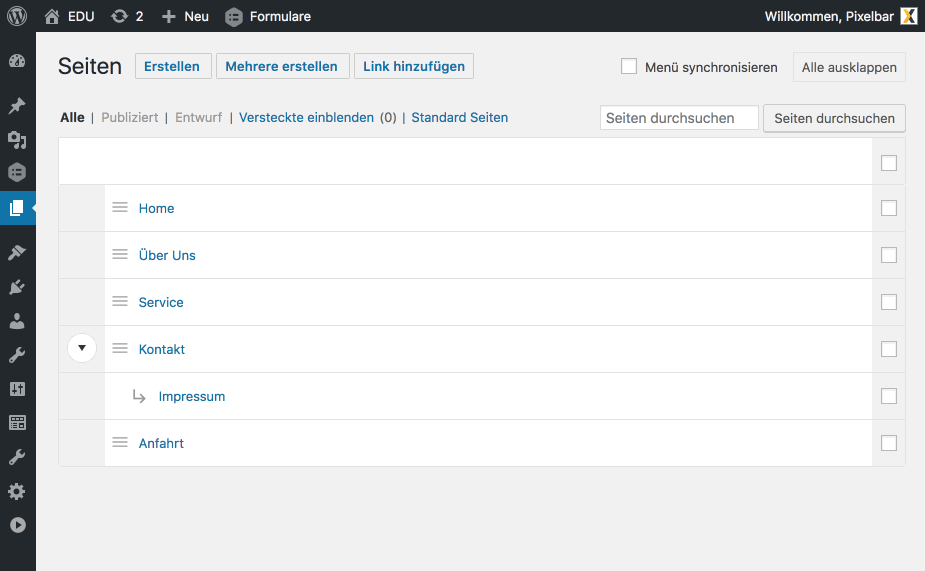Open the Plugins sidebar icon
The height and width of the screenshot is (571, 925).
click(x=17, y=287)
